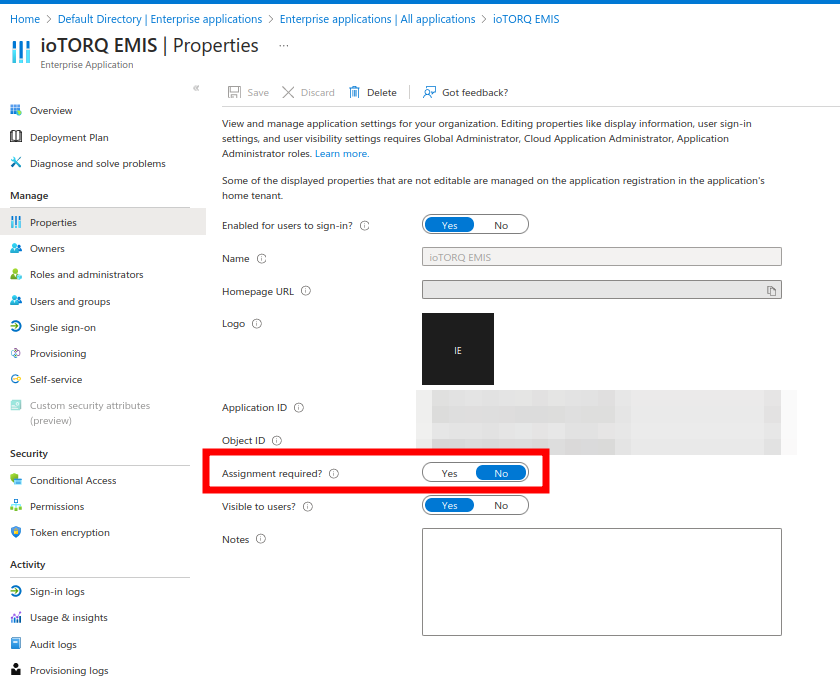The width and height of the screenshot is (840, 688).
Task: Click the Permissions hierarchy icon
Action: 16,505
